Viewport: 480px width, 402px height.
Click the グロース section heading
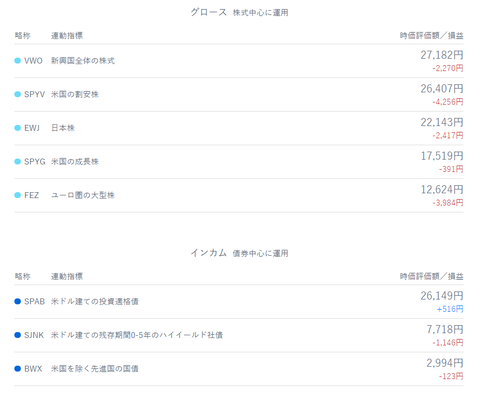209,12
